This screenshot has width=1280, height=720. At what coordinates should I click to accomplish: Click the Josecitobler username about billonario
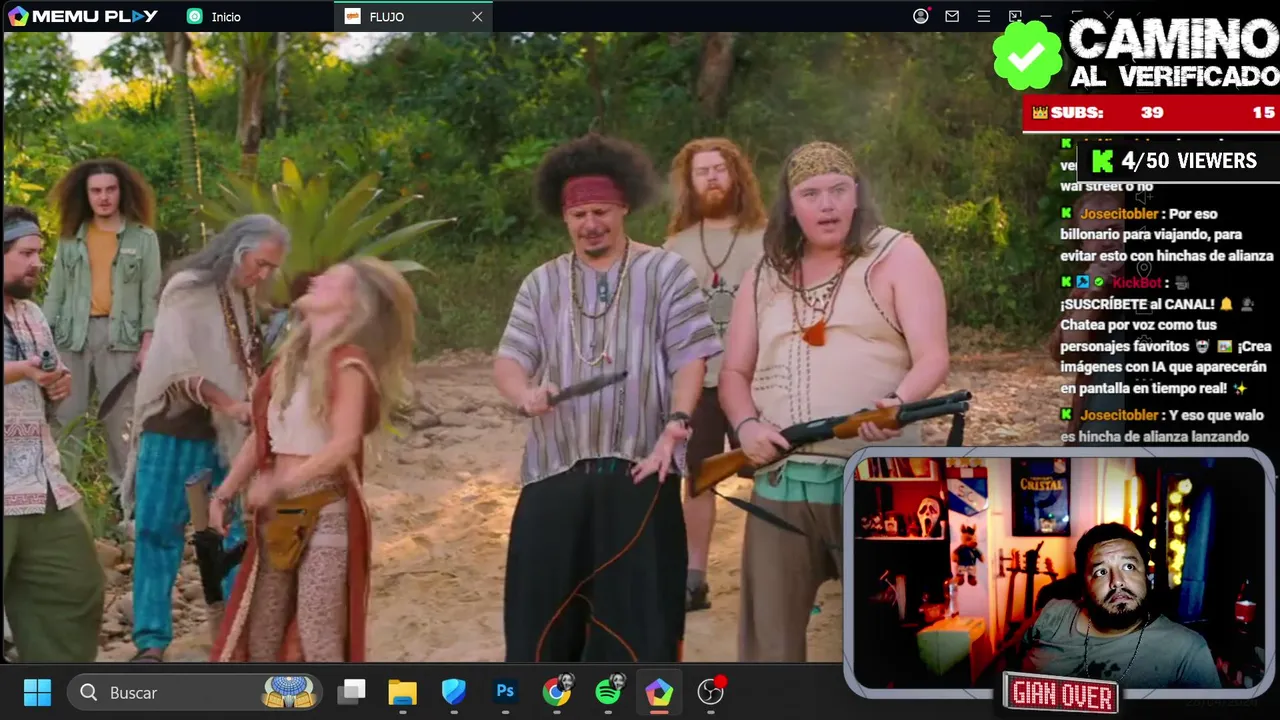[x=1117, y=214]
